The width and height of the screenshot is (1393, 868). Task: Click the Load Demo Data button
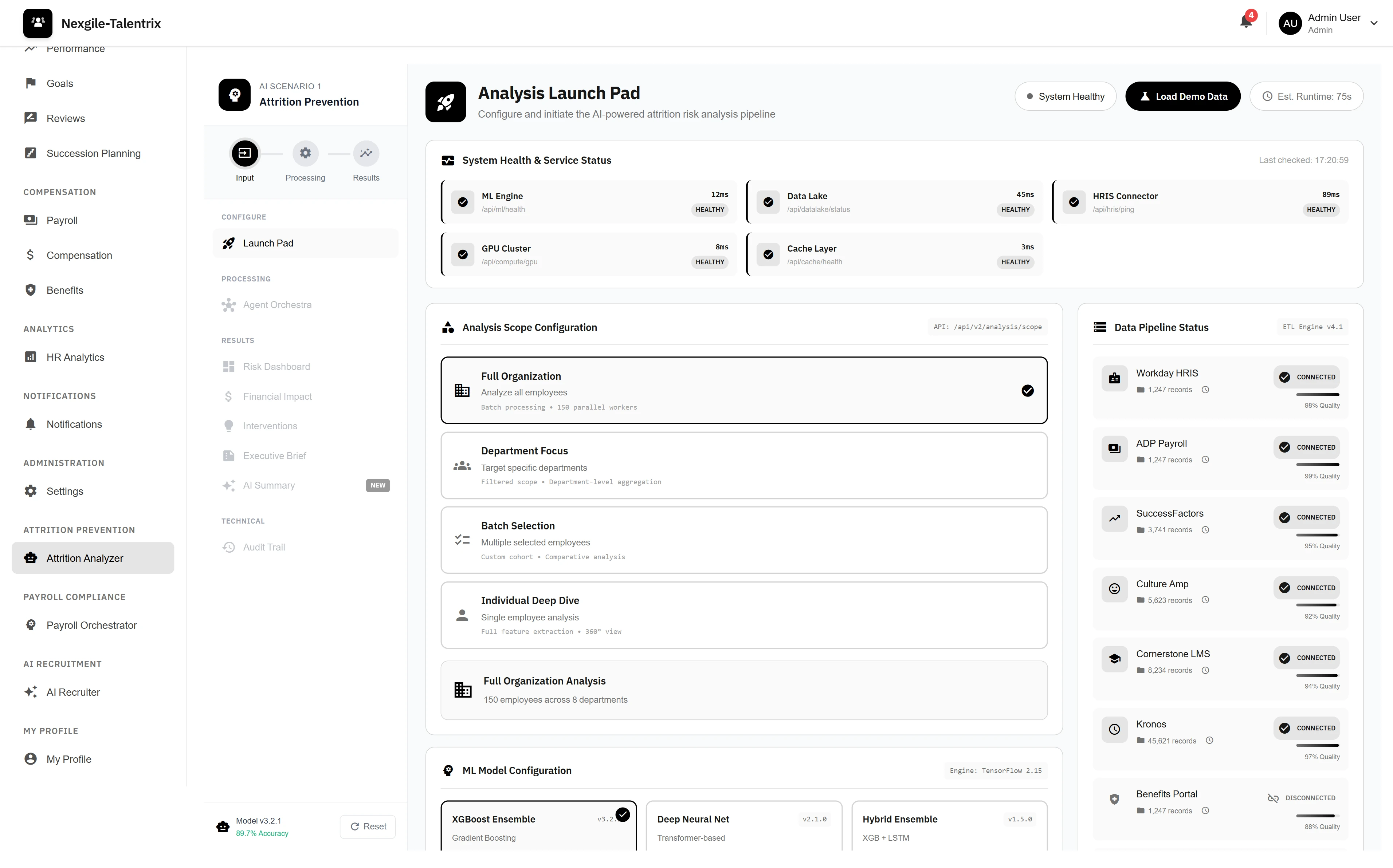[1182, 96]
